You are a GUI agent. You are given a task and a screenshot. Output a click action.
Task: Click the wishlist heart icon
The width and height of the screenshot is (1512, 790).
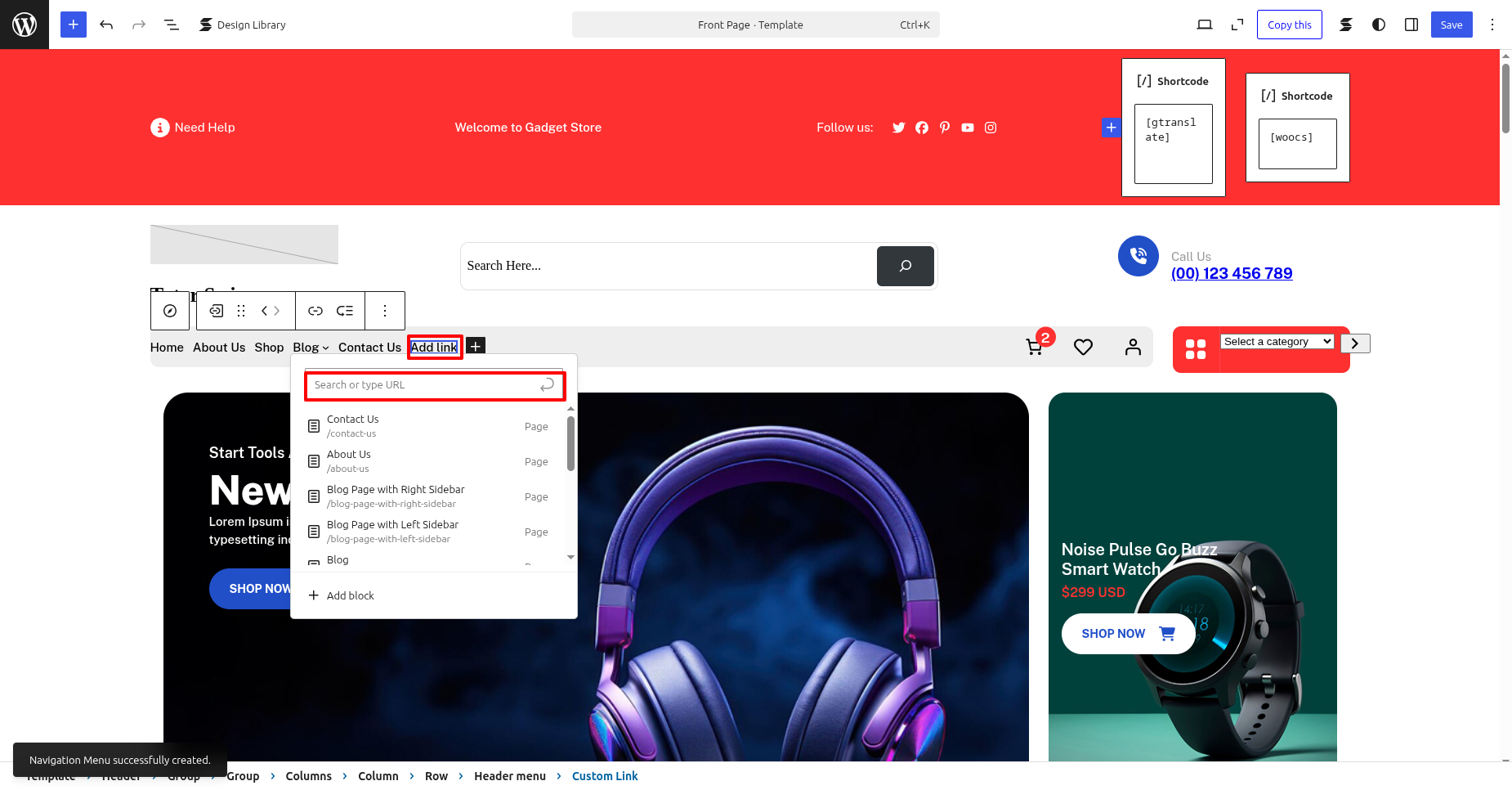tap(1083, 347)
